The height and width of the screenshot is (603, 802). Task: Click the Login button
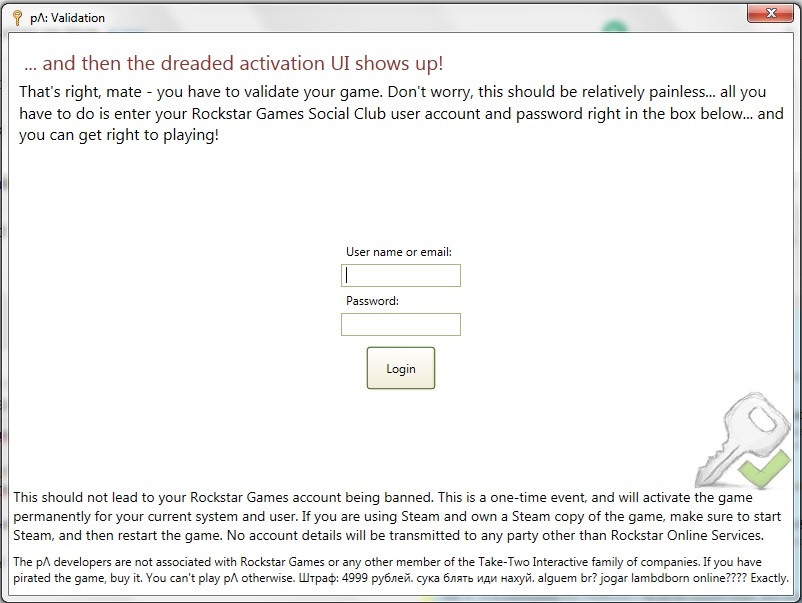[x=400, y=368]
